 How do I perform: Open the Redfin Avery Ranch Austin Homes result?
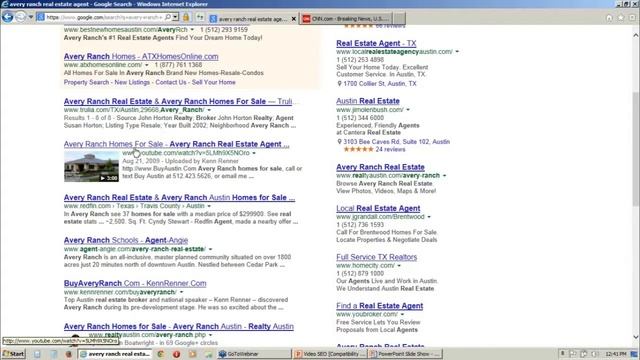(179, 198)
